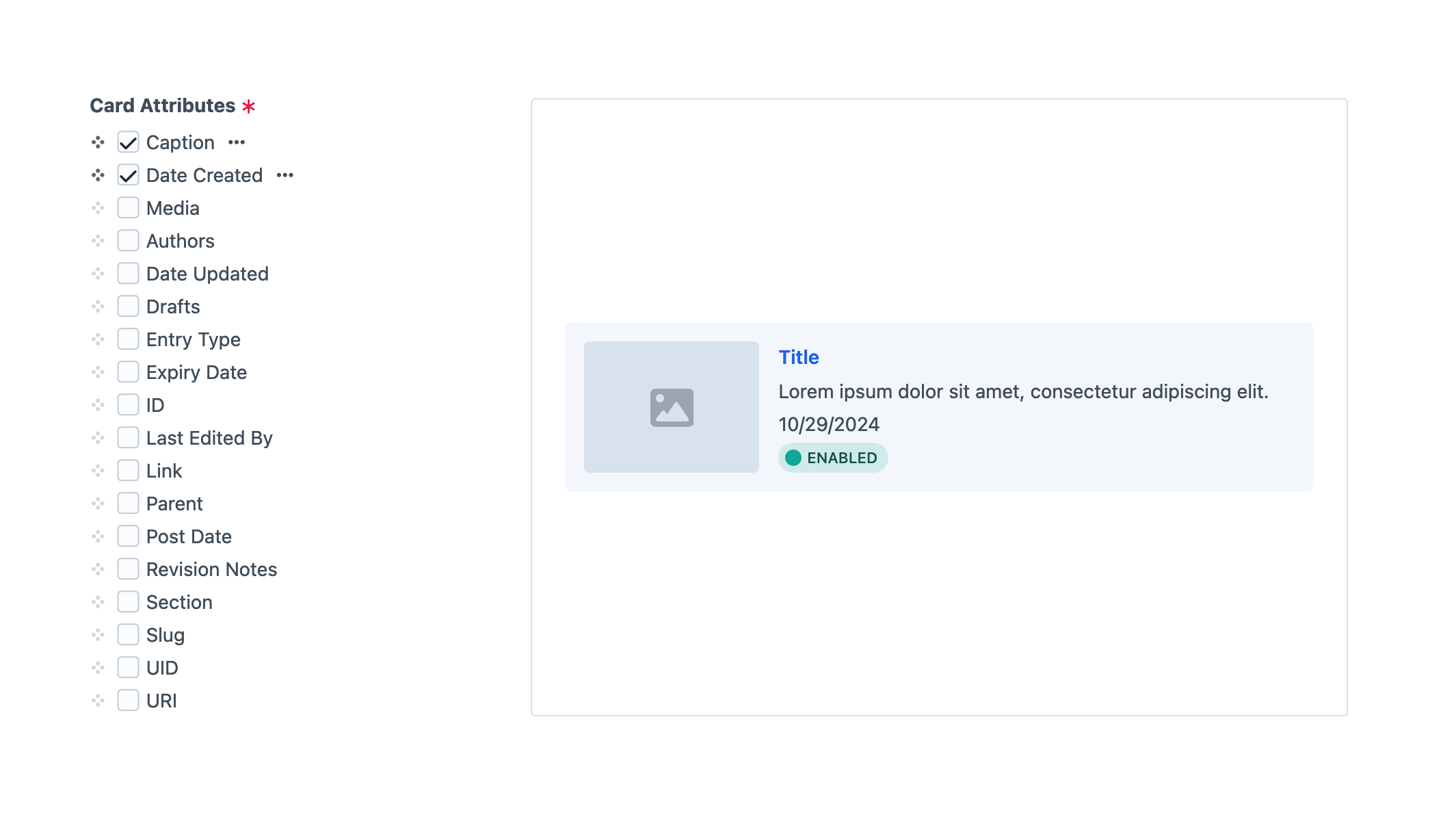Viewport: 1456px width, 821px height.
Task: Click the drag handle icon for Caption
Action: (98, 142)
